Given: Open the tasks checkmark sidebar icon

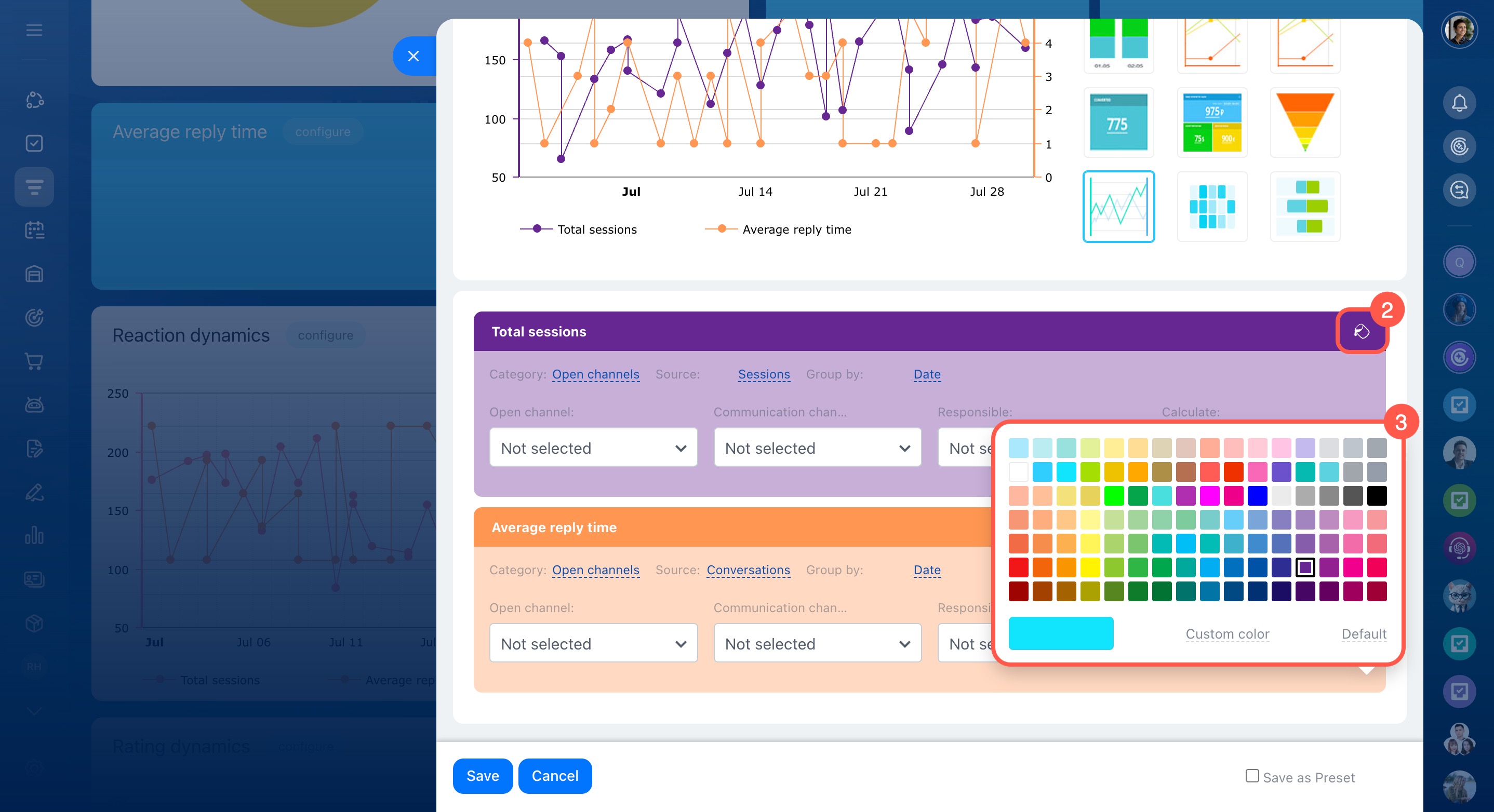Looking at the screenshot, I should (x=34, y=143).
